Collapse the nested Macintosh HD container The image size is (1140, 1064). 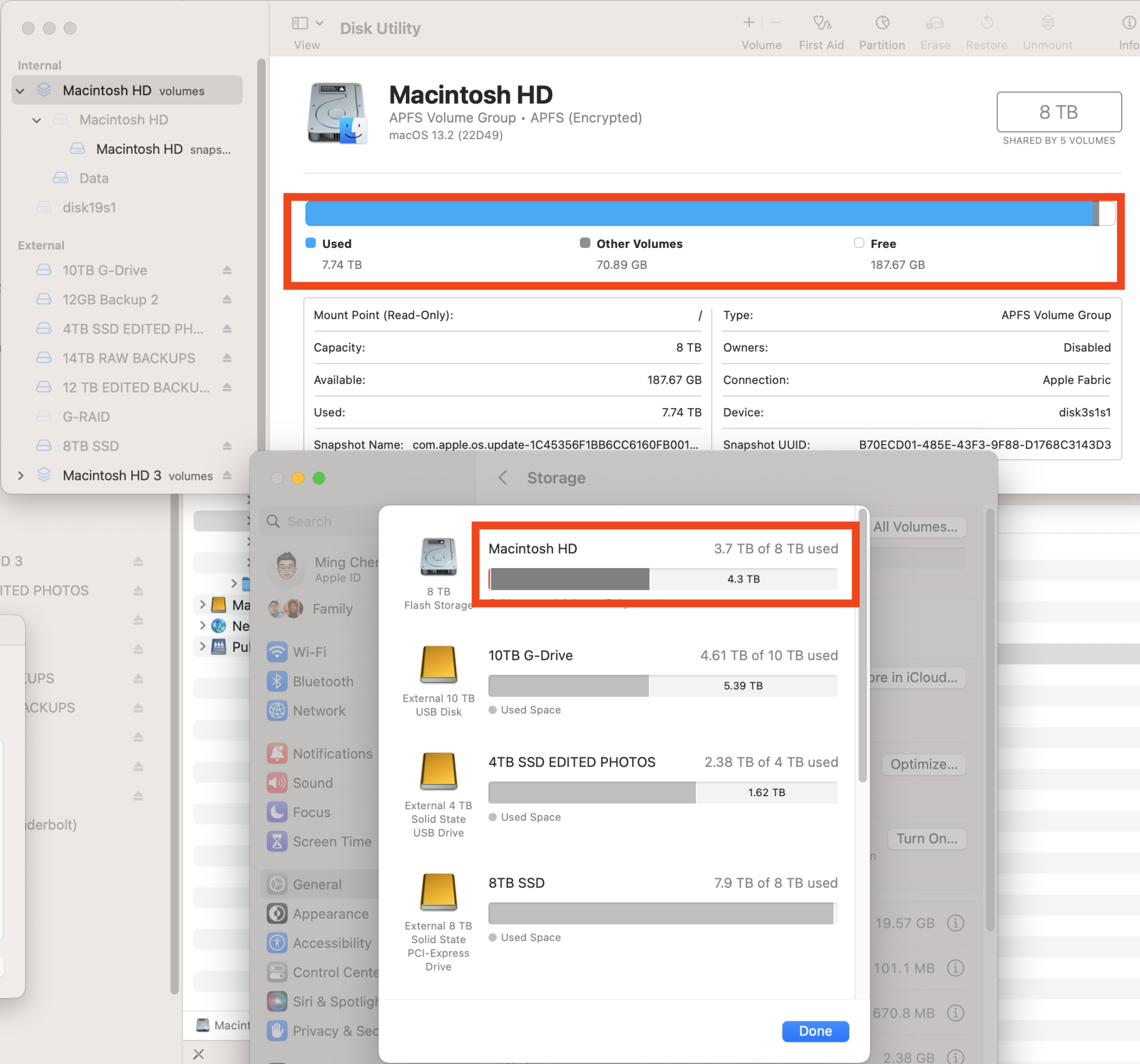tap(36, 120)
